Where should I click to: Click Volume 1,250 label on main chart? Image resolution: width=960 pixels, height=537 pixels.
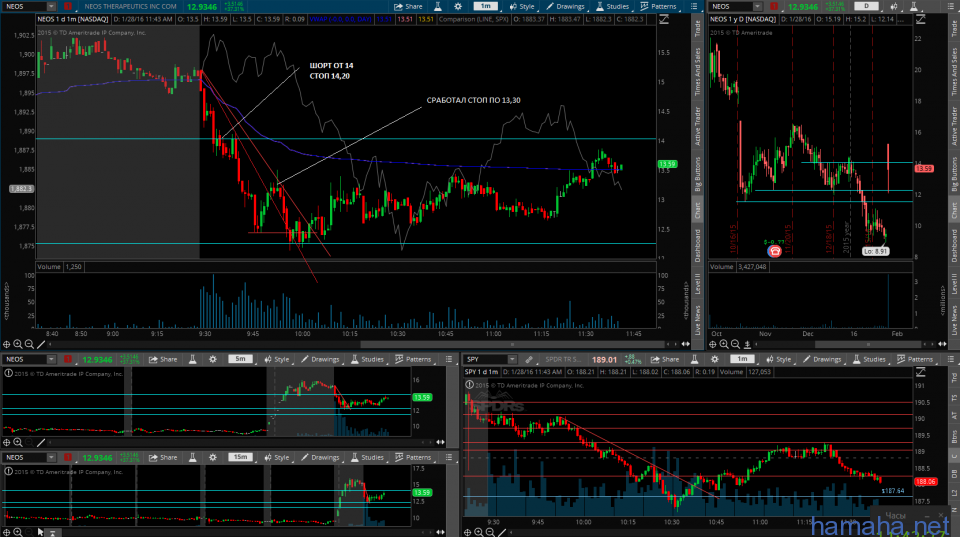60,267
